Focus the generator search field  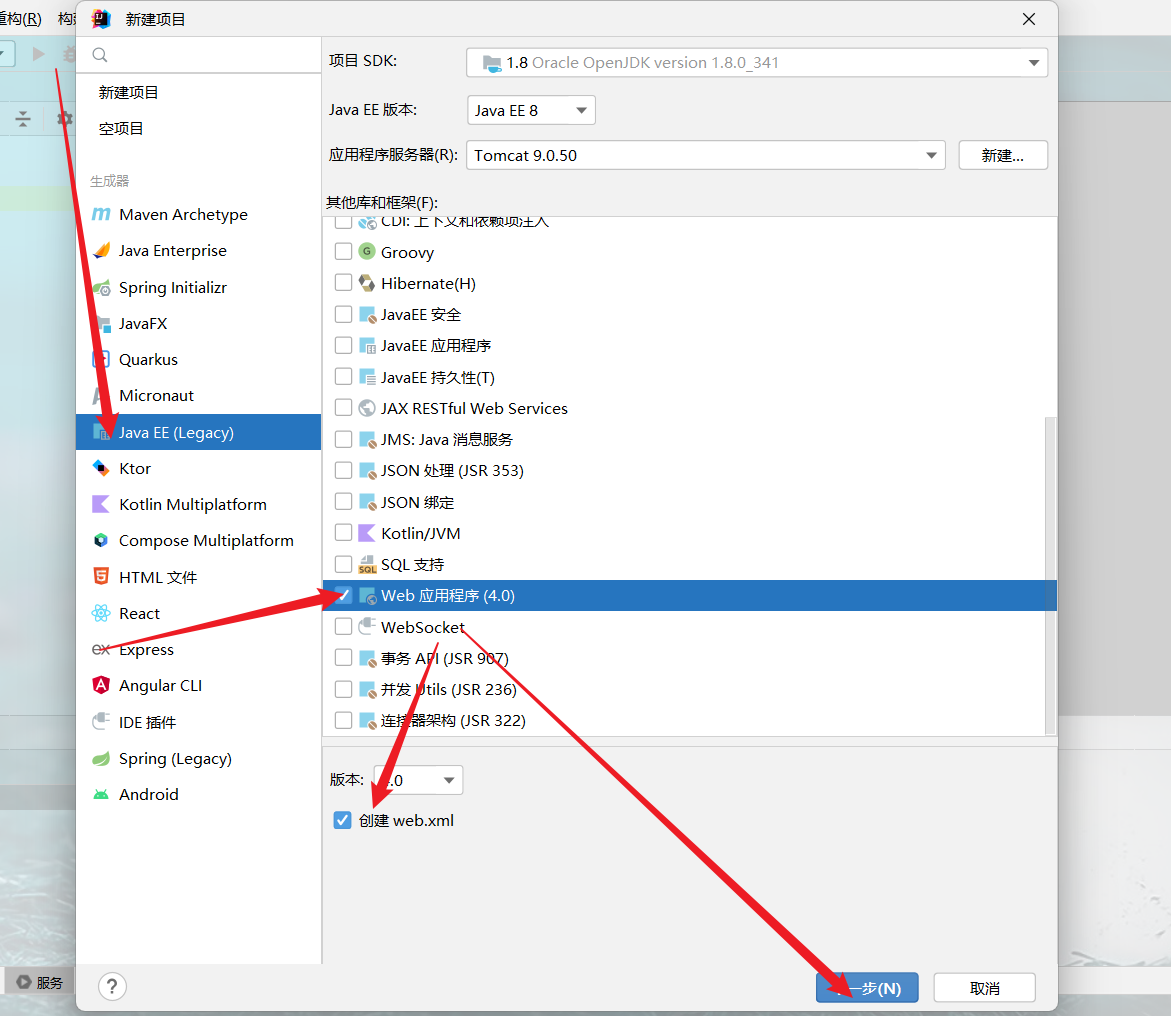coord(199,55)
